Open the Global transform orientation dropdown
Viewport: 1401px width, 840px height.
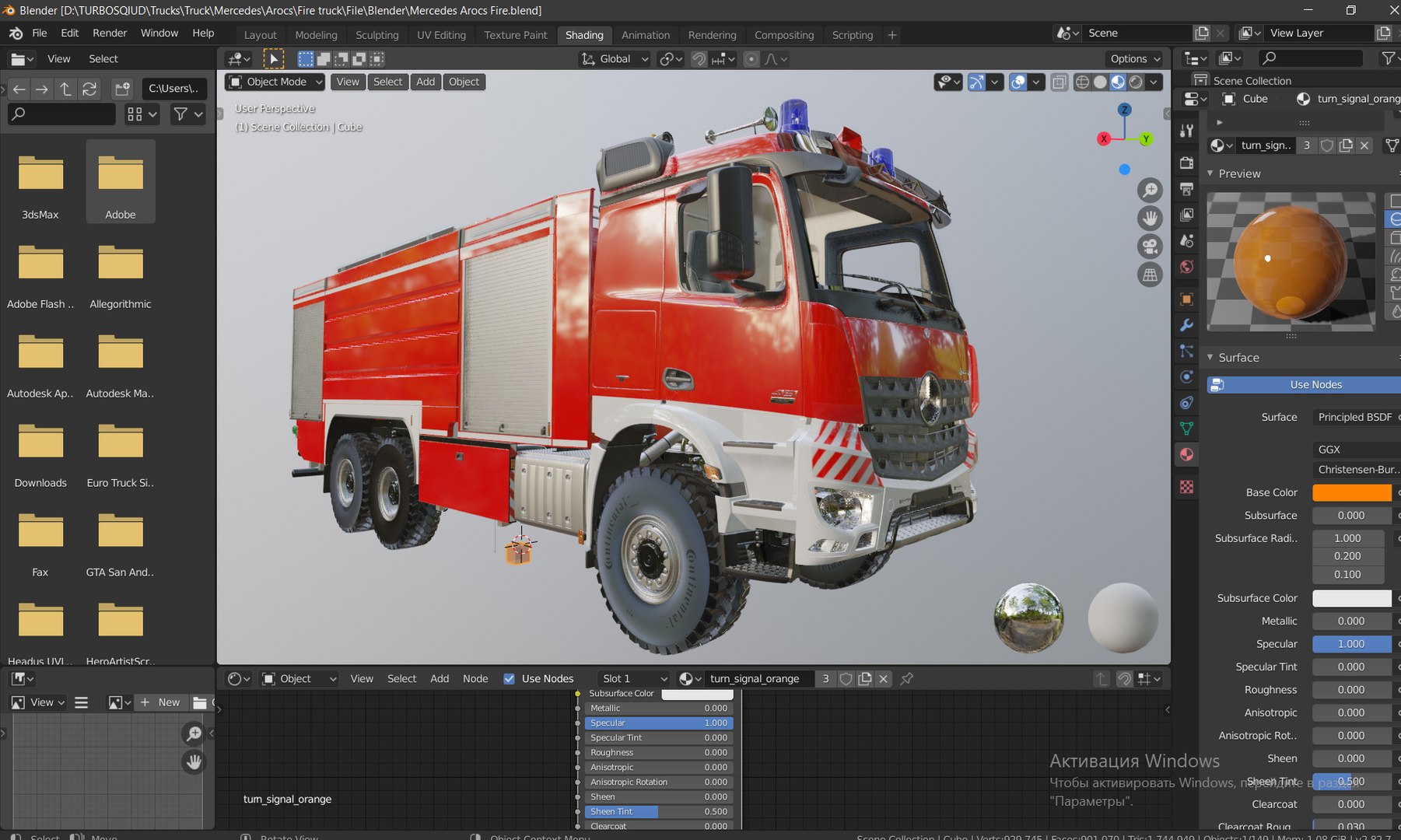click(x=614, y=59)
